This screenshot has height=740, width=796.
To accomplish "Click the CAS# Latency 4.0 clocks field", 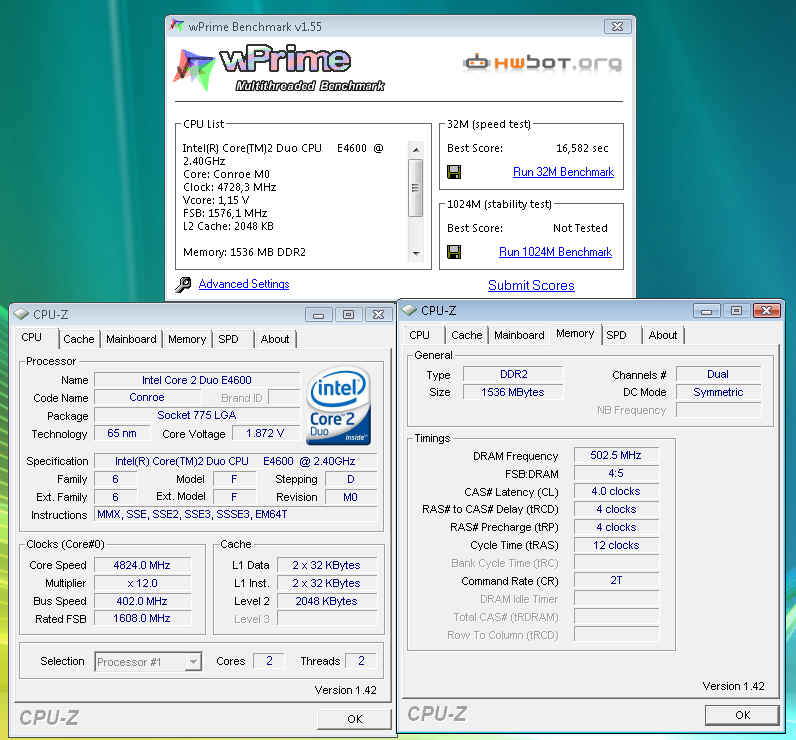I will [616, 491].
